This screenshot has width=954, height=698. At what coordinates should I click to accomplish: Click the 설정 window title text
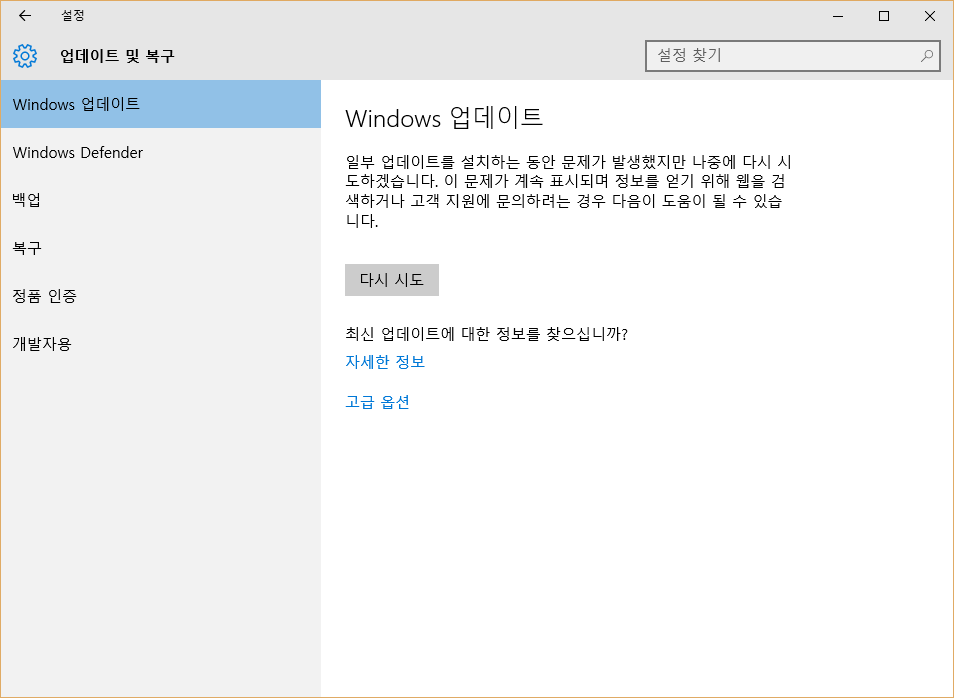point(72,16)
